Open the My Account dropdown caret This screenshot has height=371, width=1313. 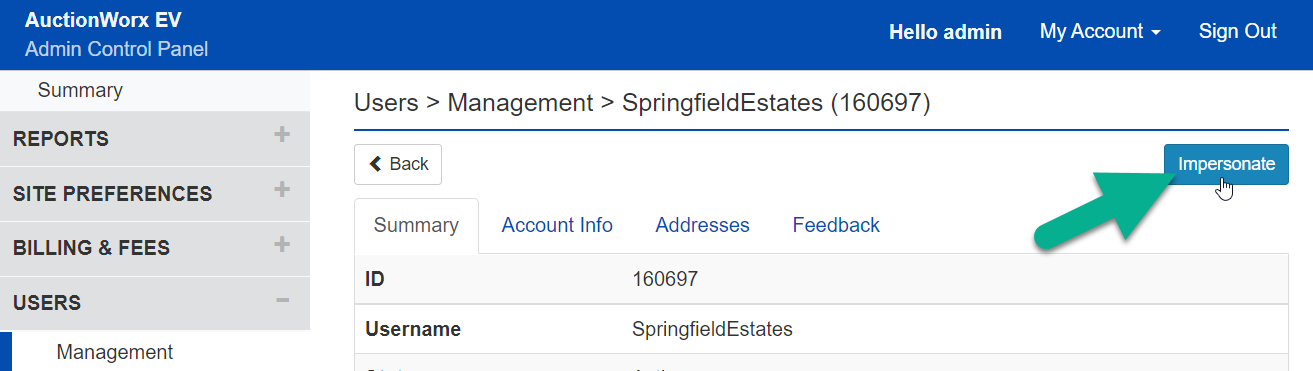coord(1156,32)
